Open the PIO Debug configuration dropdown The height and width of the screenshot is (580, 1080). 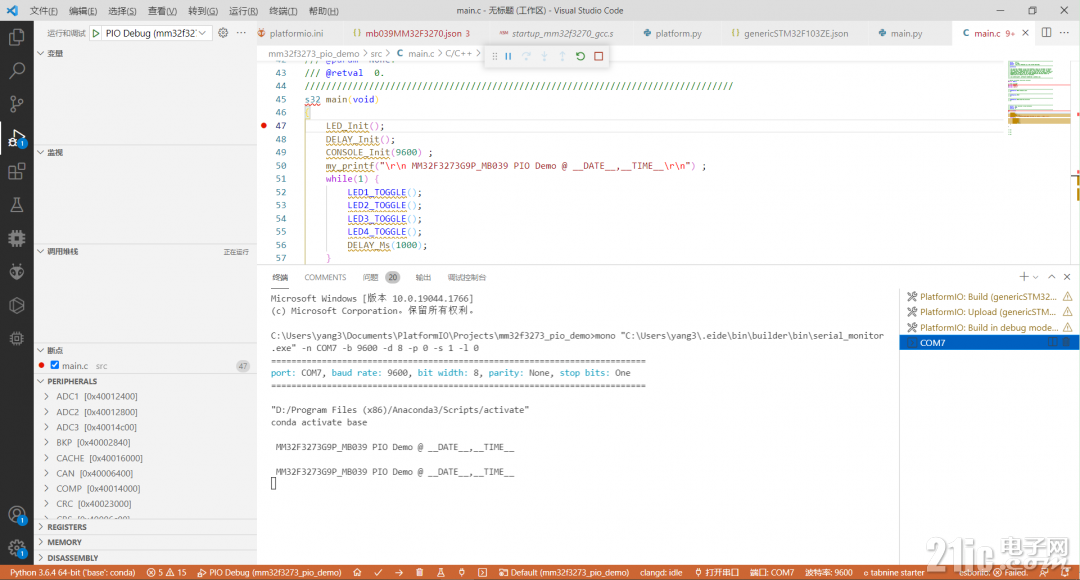click(156, 33)
